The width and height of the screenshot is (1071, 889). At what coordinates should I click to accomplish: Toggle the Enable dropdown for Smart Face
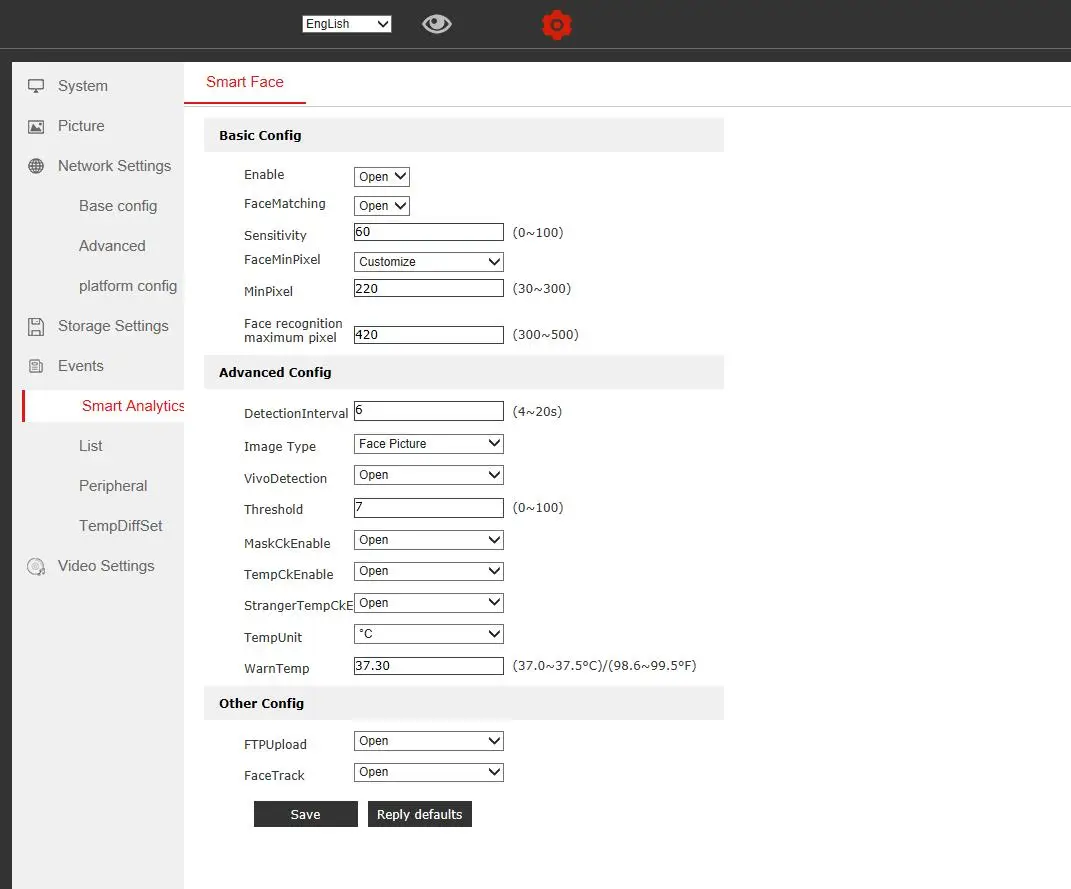[382, 177]
